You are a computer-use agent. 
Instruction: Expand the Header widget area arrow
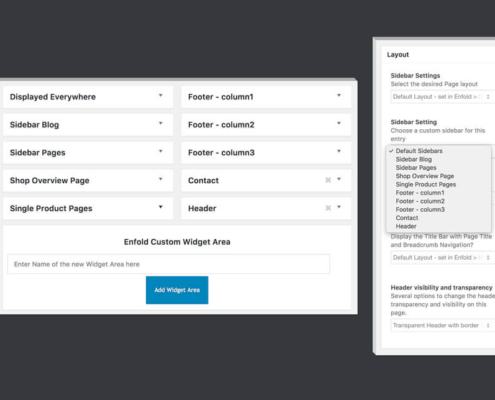[x=339, y=207]
